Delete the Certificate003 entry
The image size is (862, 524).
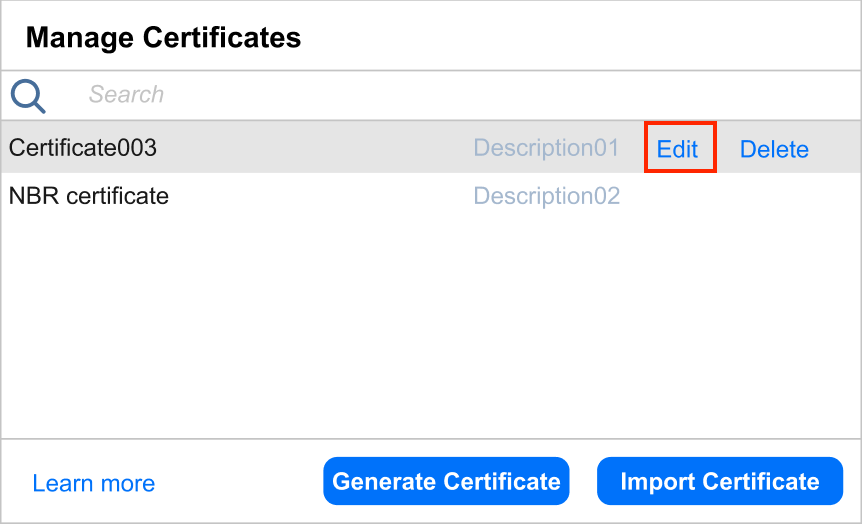[774, 149]
